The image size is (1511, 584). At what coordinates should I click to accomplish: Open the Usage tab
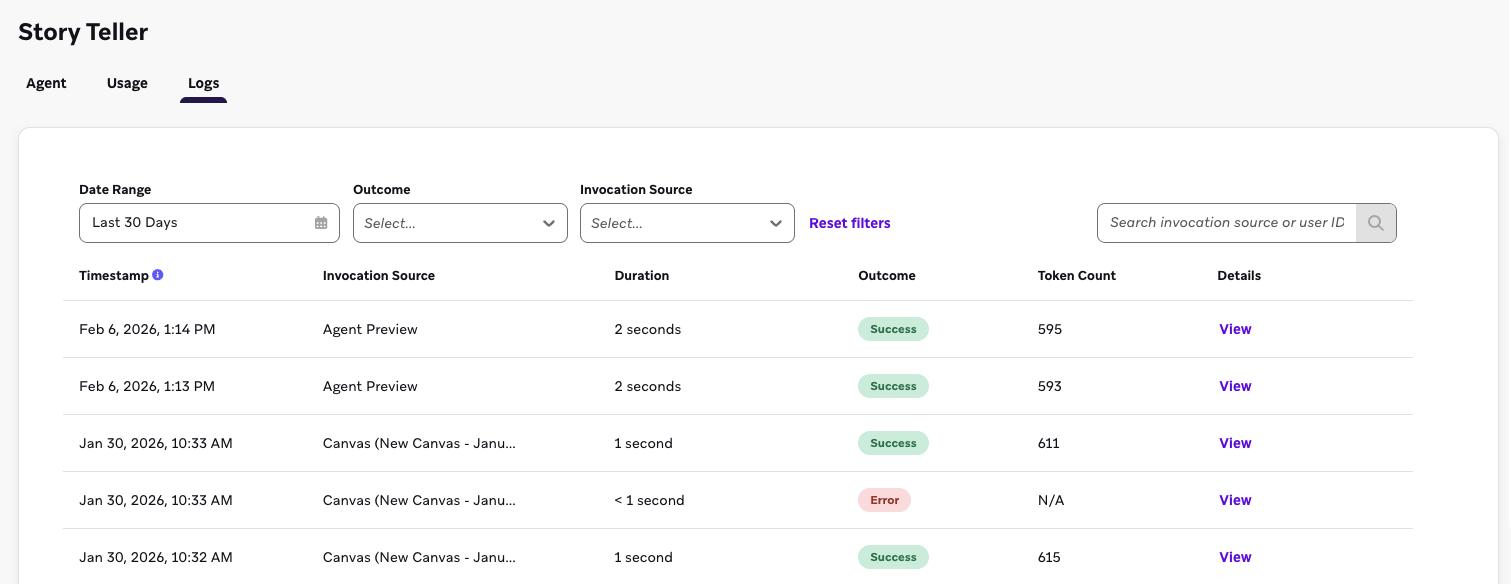tap(127, 83)
